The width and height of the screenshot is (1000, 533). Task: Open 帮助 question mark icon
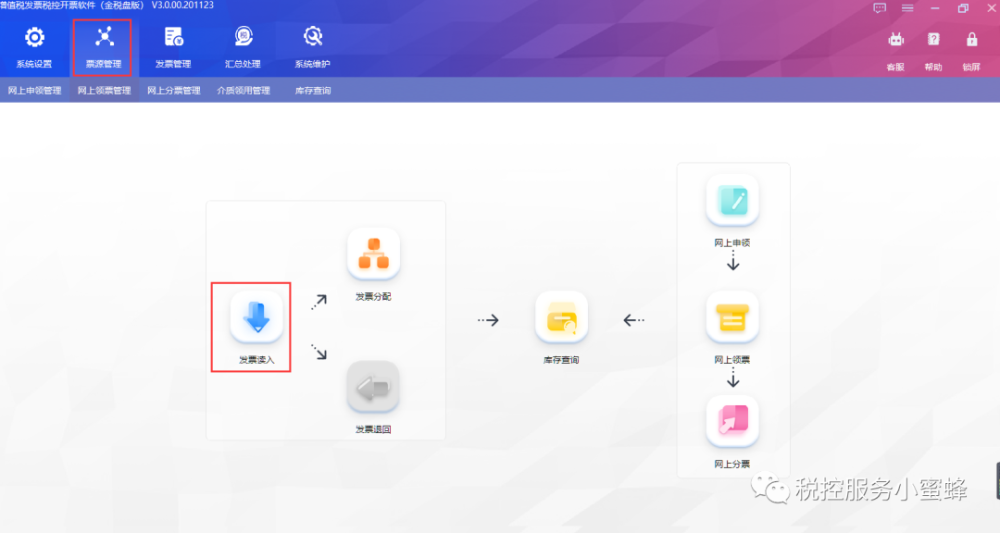pyautogui.click(x=934, y=40)
